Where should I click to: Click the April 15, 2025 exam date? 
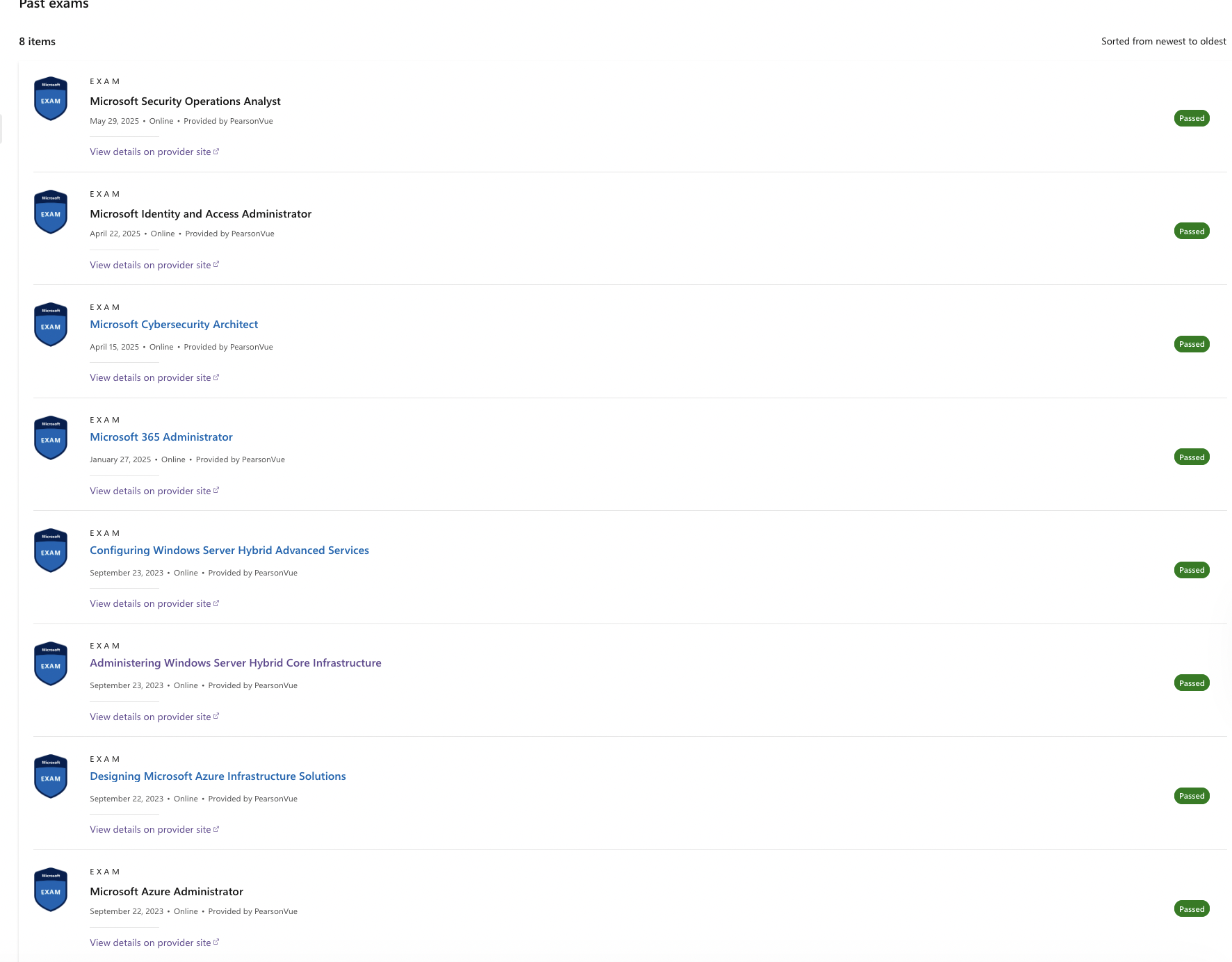point(114,347)
